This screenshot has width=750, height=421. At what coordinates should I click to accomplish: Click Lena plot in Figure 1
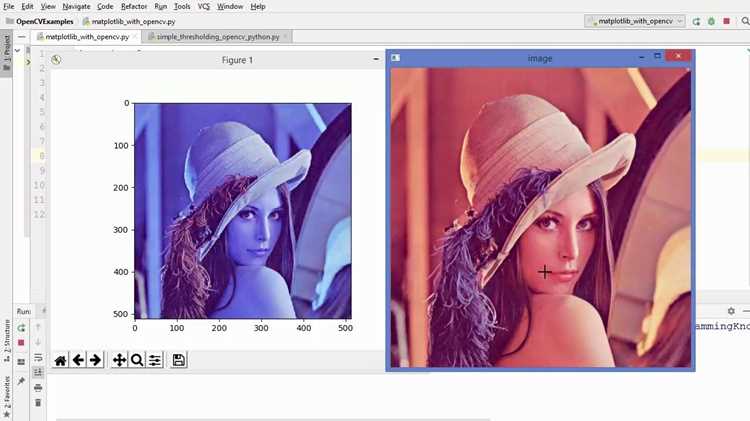click(x=243, y=211)
